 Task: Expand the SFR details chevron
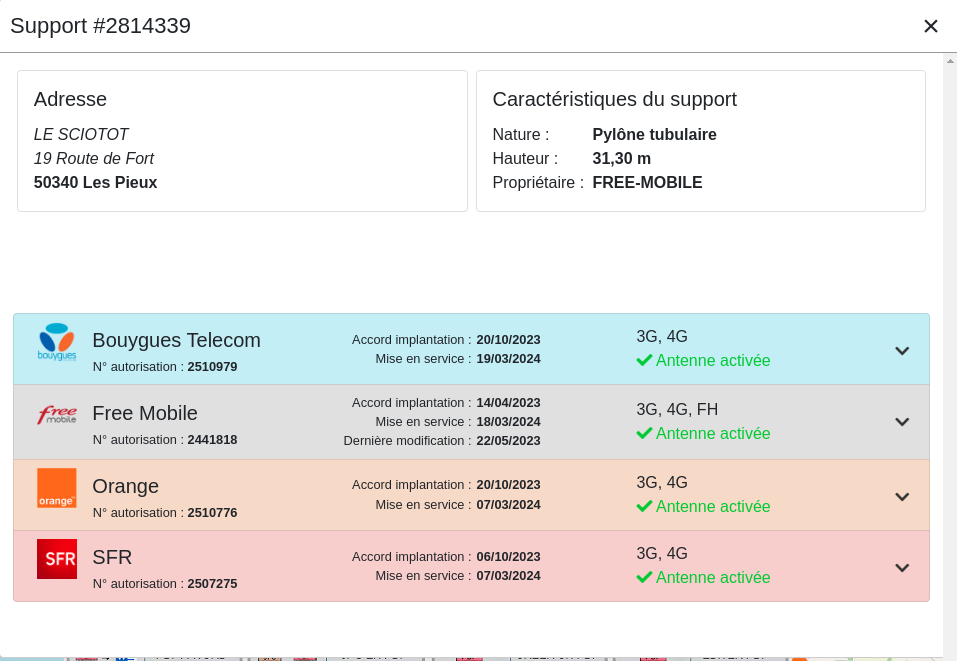[x=901, y=568]
